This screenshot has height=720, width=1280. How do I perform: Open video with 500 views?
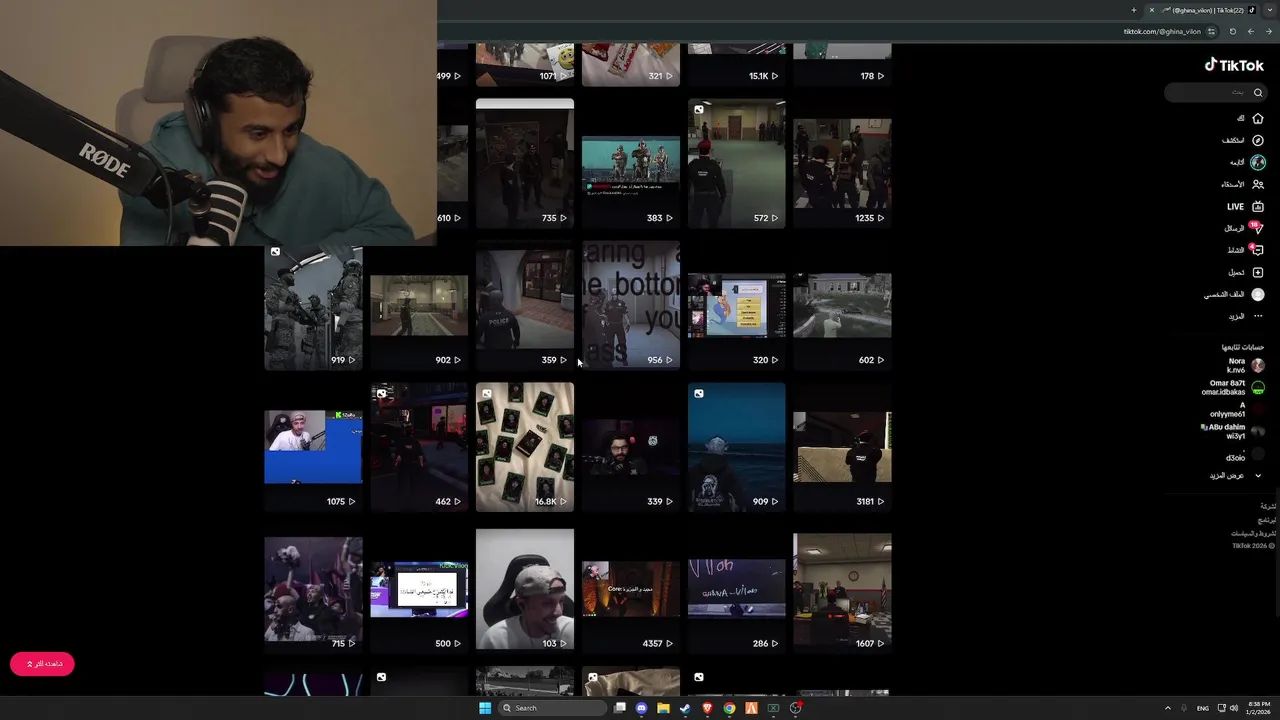click(419, 589)
